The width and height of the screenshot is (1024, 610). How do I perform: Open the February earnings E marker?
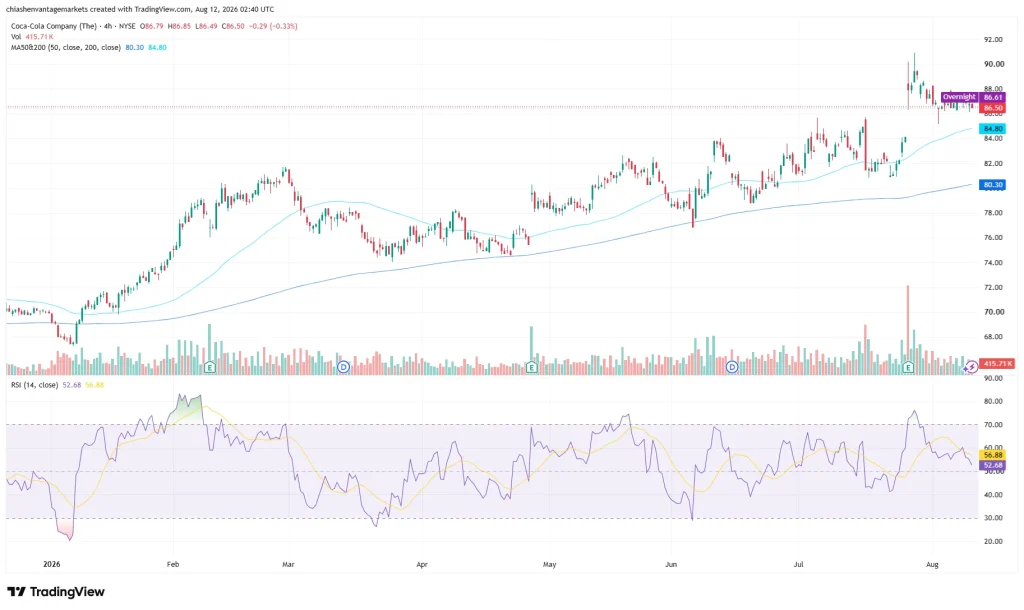point(210,367)
